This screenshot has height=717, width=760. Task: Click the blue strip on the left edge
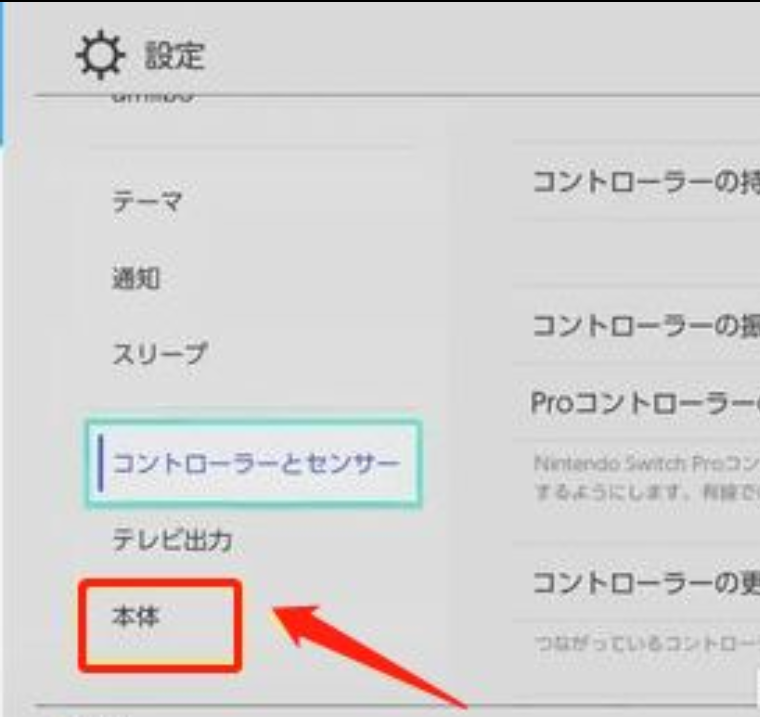pyautogui.click(x=3, y=70)
